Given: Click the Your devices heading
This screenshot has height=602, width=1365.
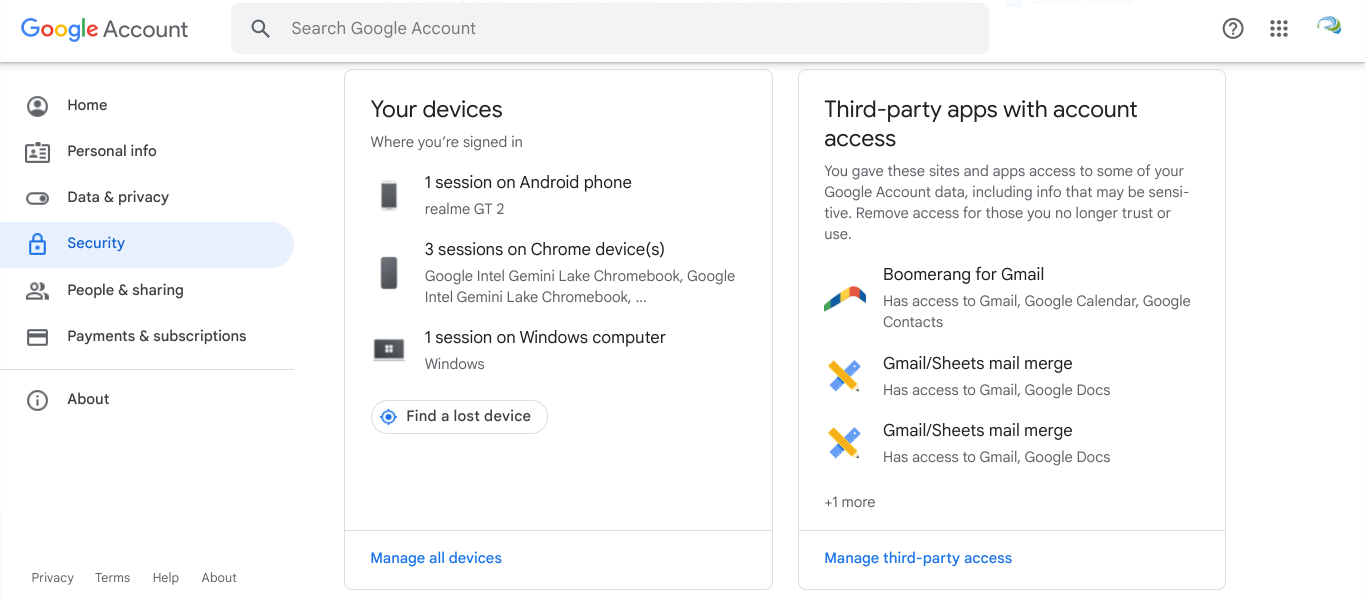Looking at the screenshot, I should pos(437,109).
